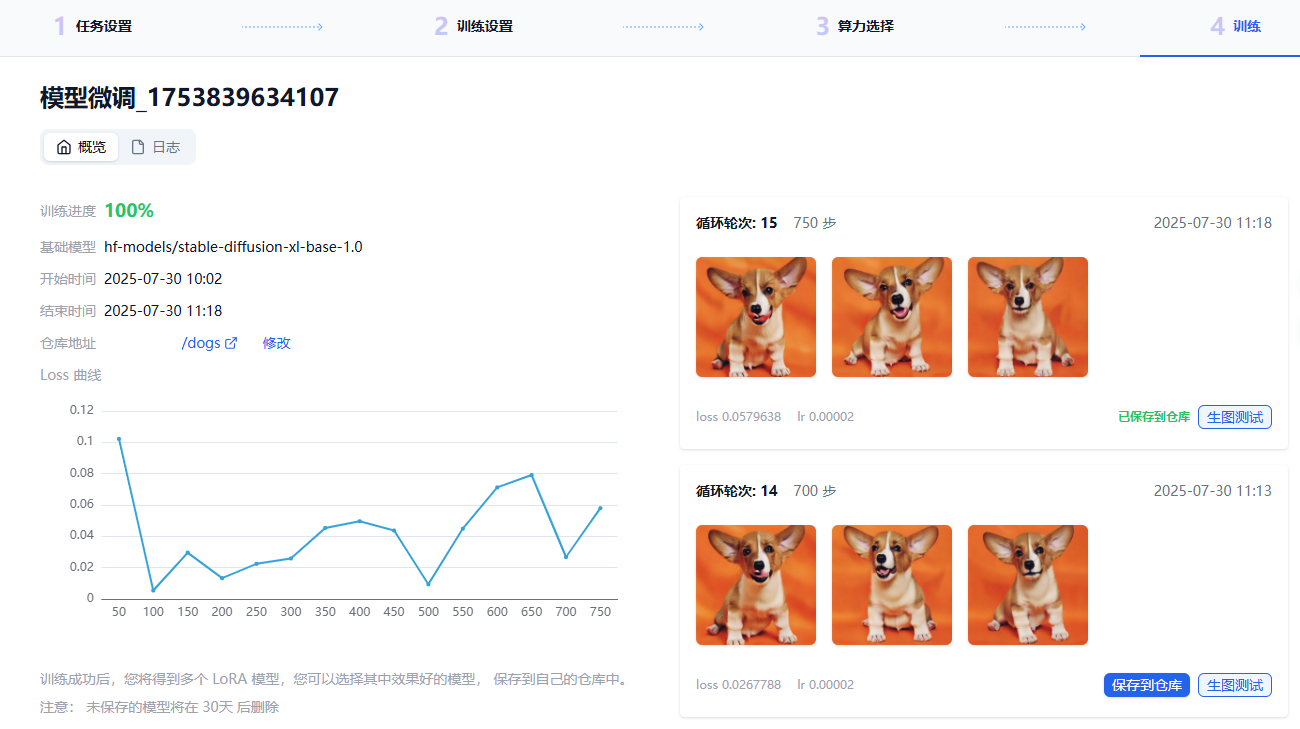Switch to the 日志 log tab
1300x729 pixels.
click(156, 147)
